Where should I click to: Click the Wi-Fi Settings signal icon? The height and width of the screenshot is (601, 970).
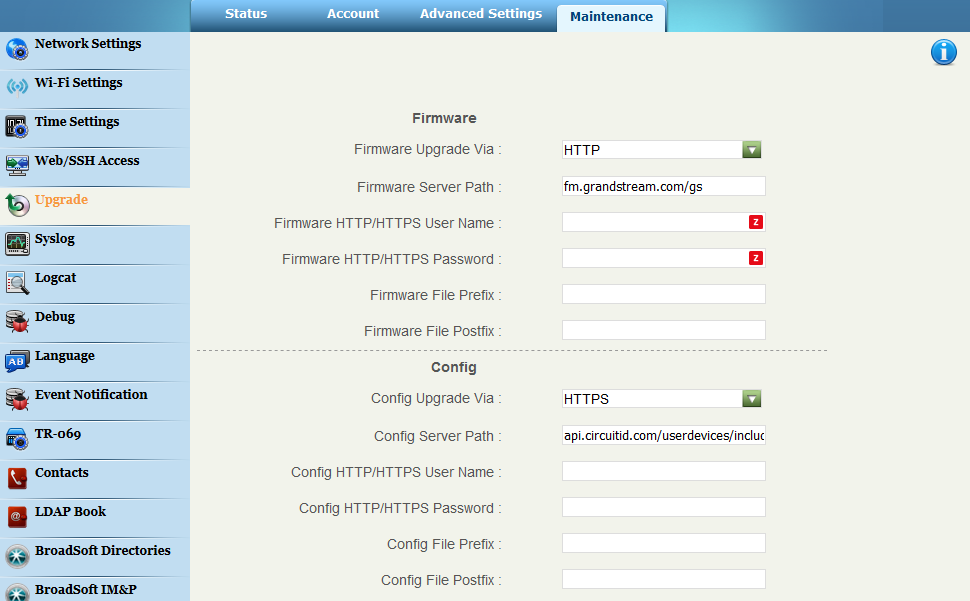tap(17, 87)
